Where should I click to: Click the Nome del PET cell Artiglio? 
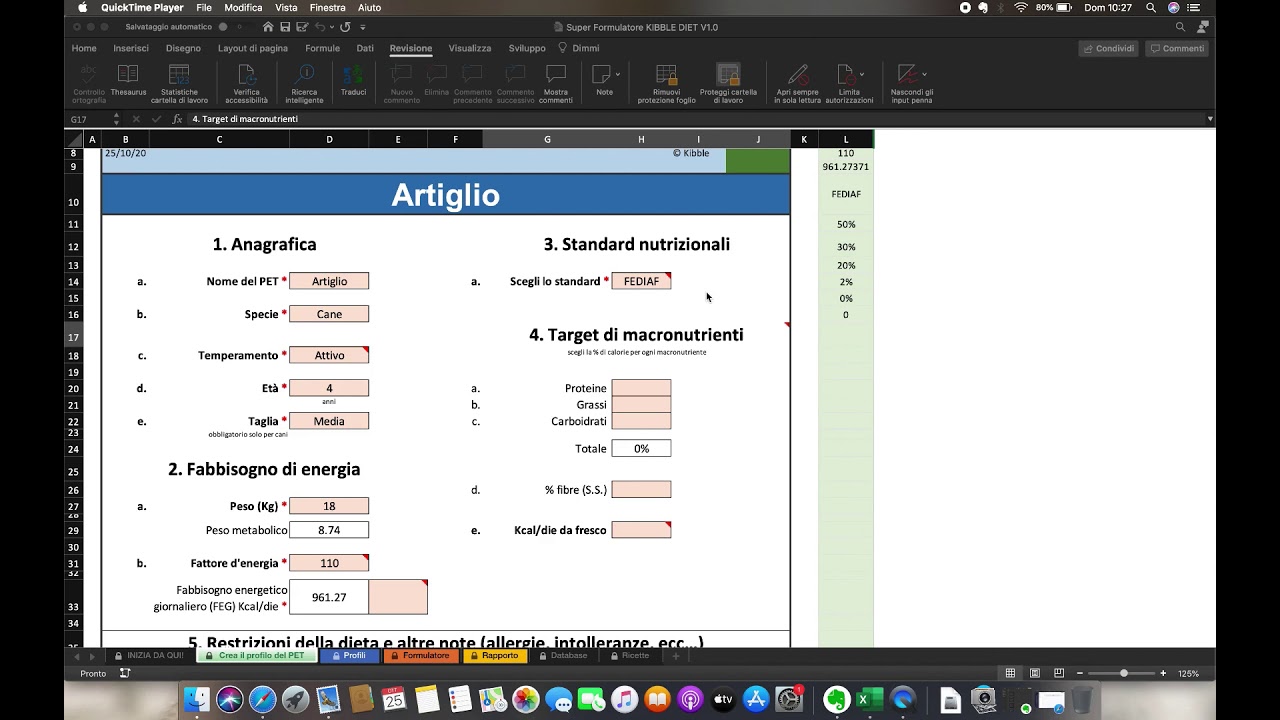(329, 281)
